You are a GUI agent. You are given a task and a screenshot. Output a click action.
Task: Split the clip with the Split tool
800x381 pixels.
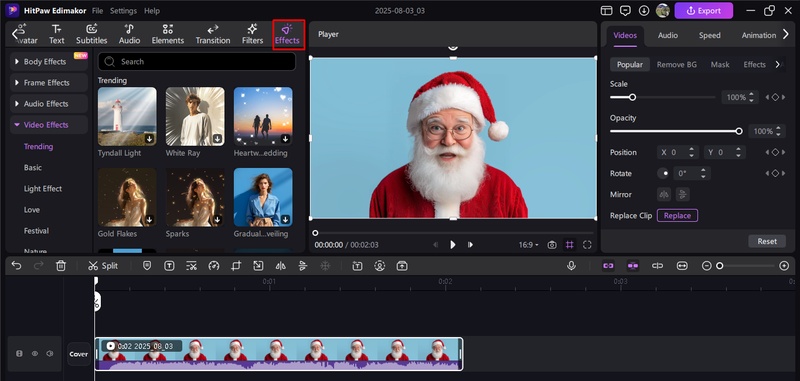(x=103, y=266)
